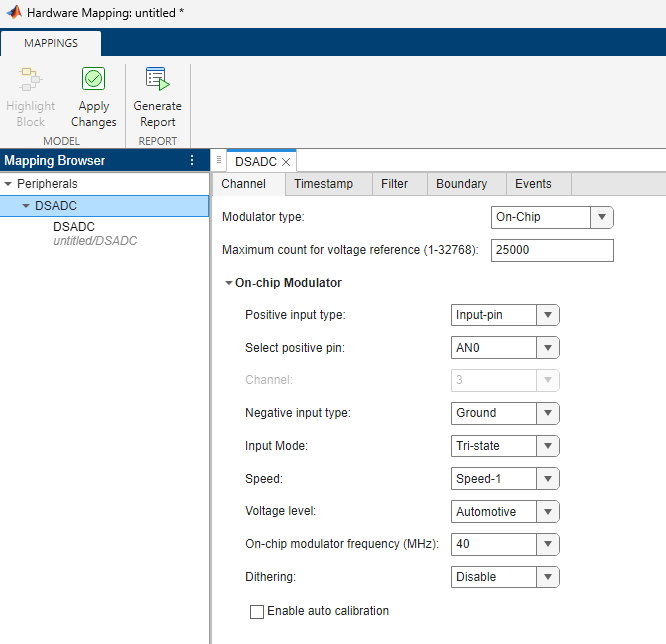This screenshot has width=666, height=644.
Task: Open the Voltage level dropdown
Action: coord(505,512)
